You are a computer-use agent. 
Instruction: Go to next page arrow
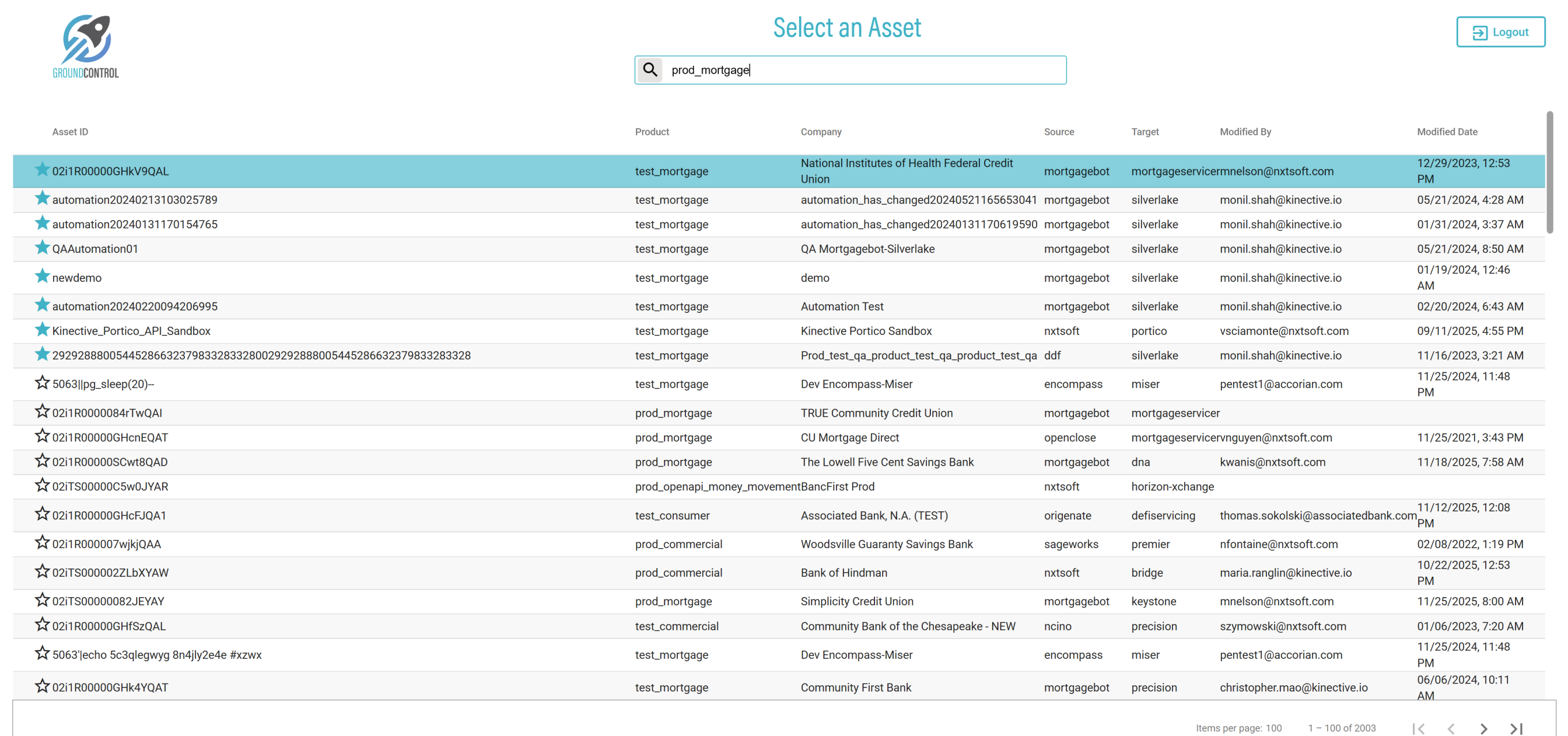point(1483,728)
